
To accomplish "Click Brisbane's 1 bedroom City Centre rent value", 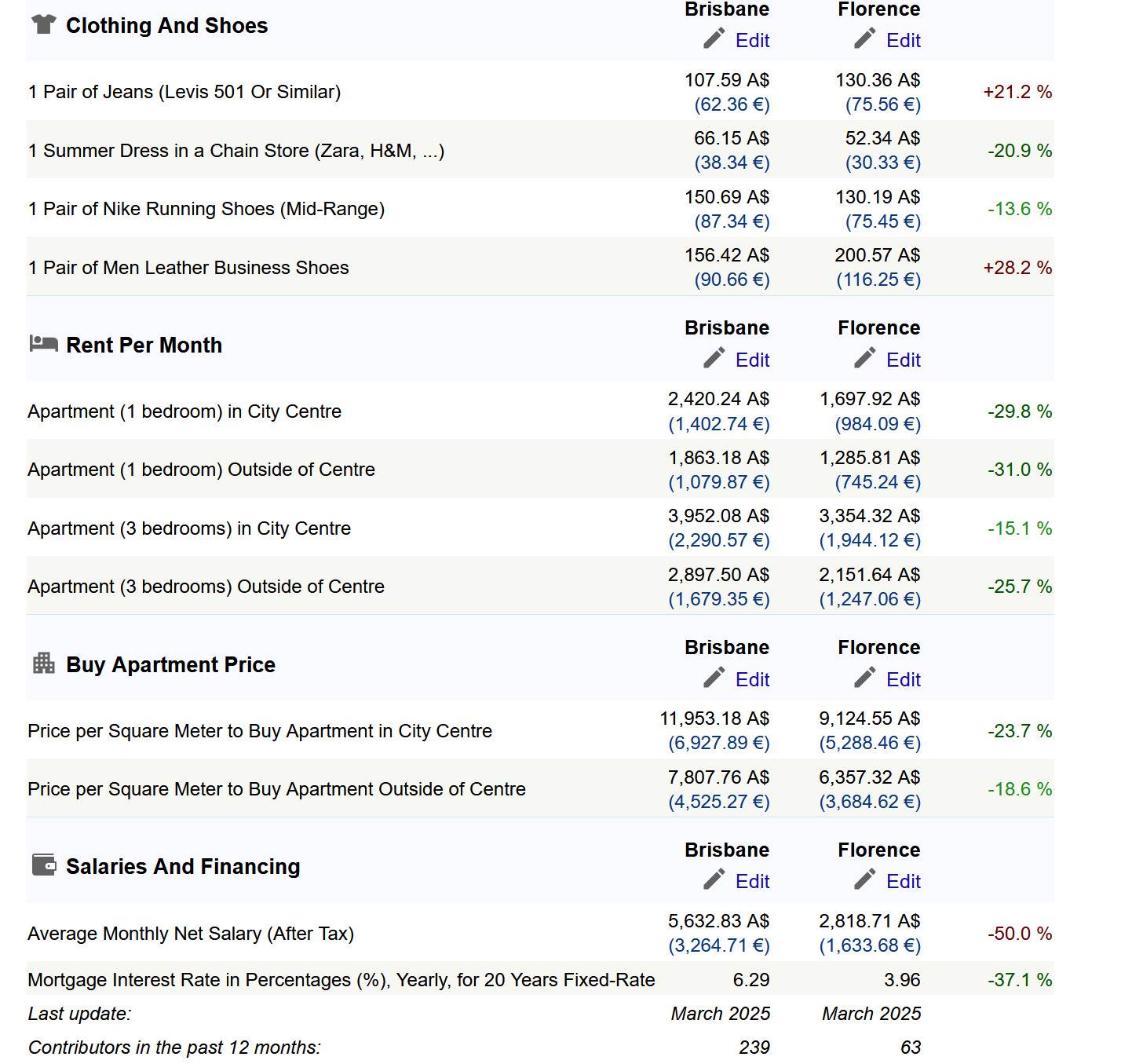I will click(718, 400).
